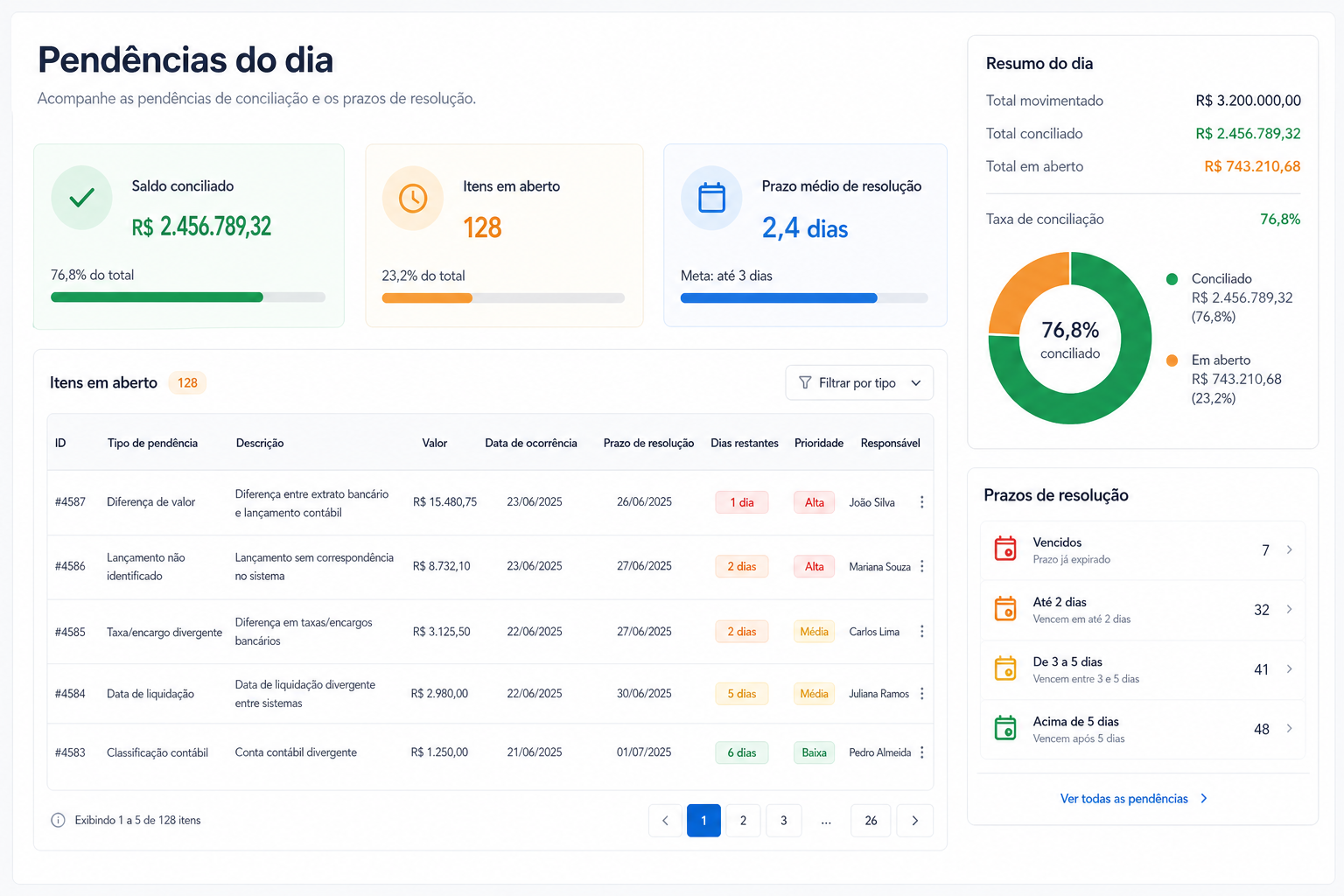Viewport: 1344px width, 896px height.
Task: Select page 2 in pagination
Action: pos(743,820)
